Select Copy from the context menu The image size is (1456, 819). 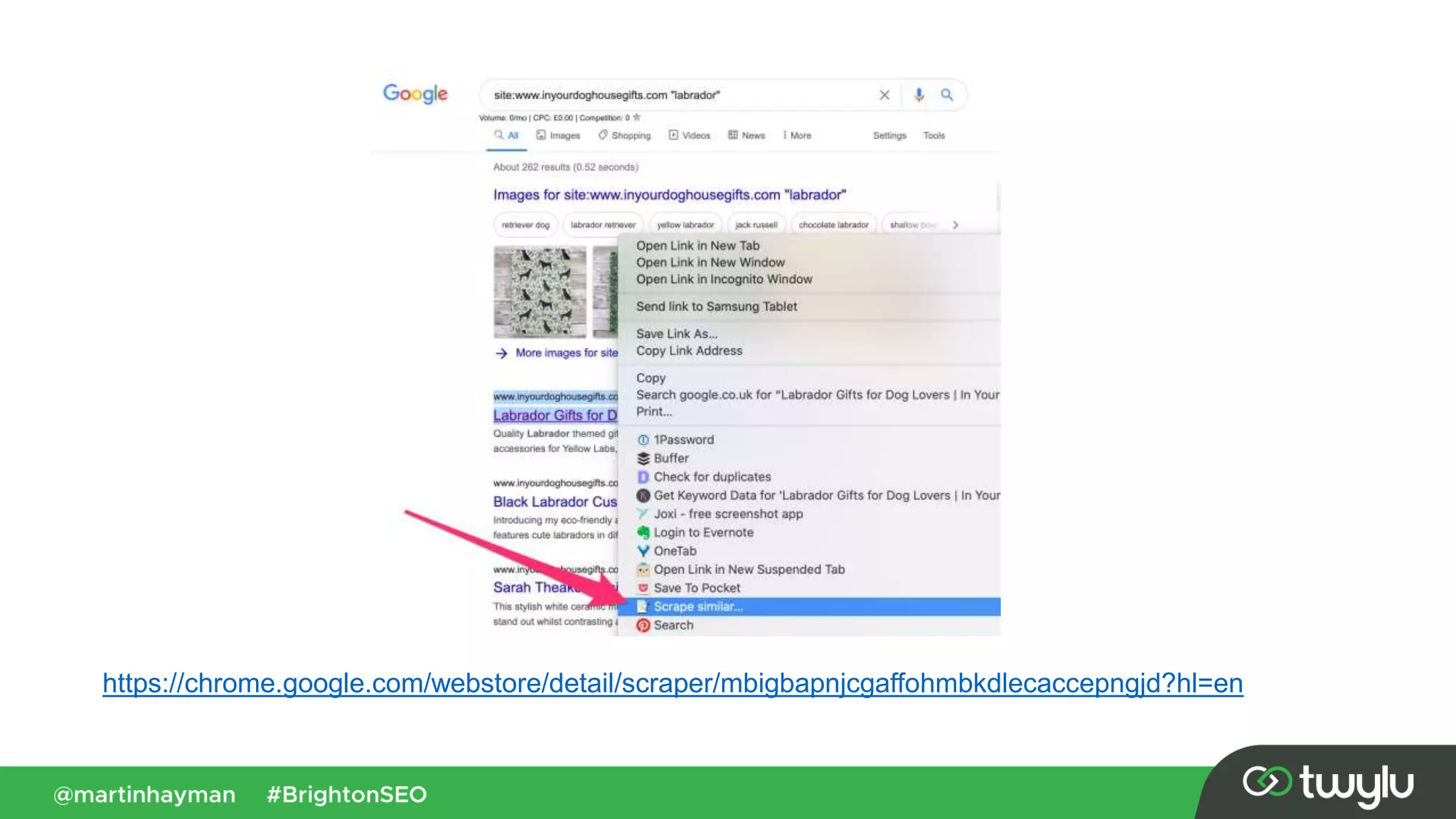point(651,378)
